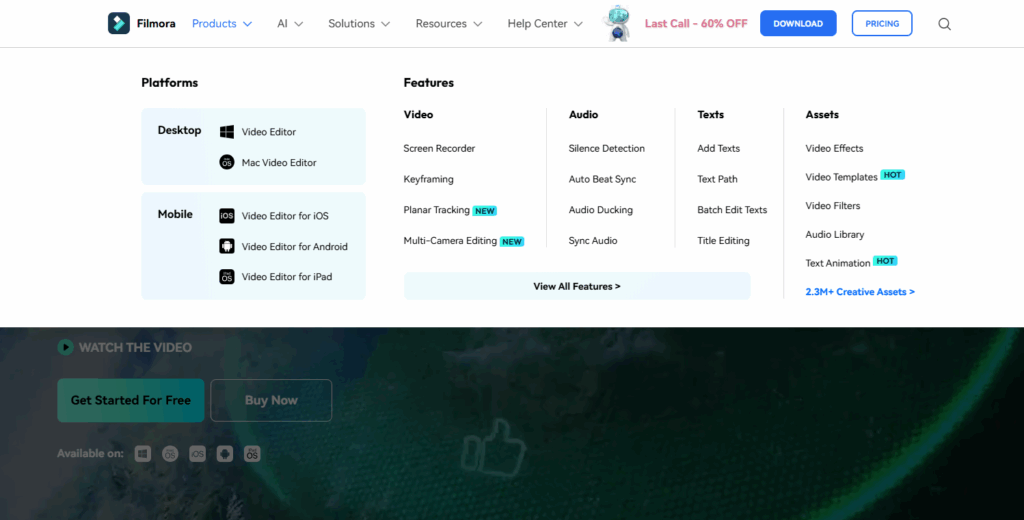
Task: Expand the Resources menu chevron
Action: (477, 24)
